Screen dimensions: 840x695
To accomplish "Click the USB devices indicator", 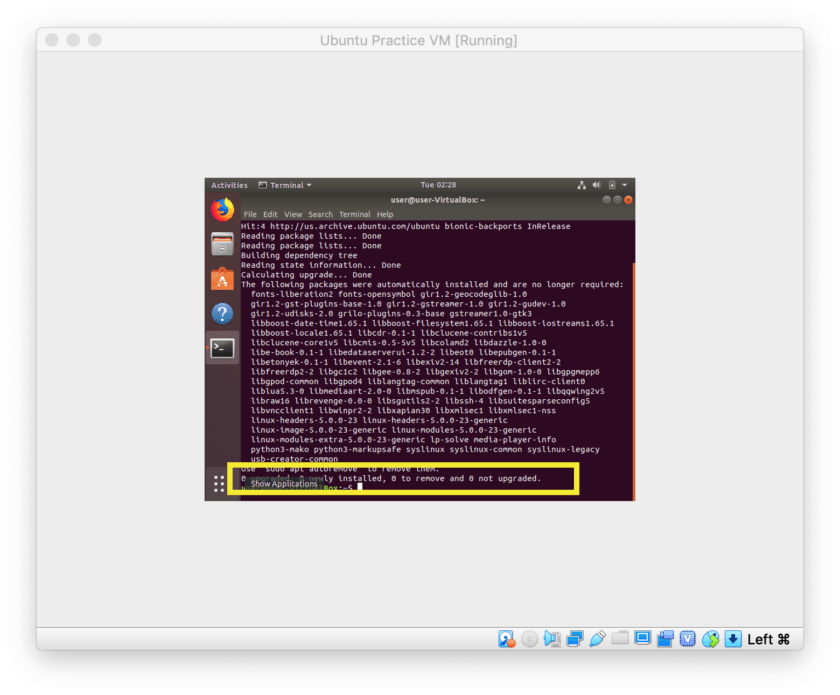I will pyautogui.click(x=597, y=639).
